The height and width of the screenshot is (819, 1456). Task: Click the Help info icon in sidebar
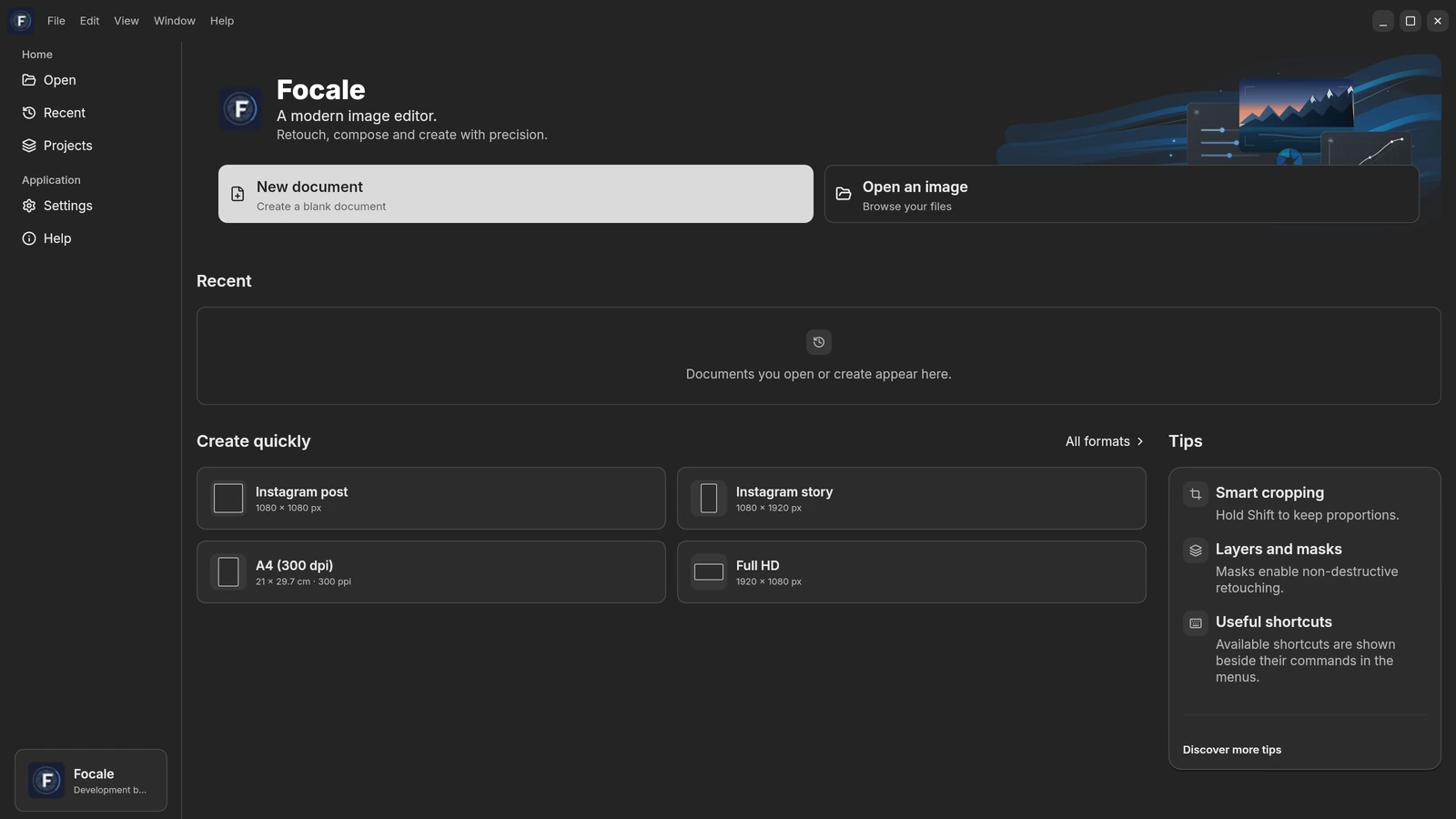tap(29, 238)
